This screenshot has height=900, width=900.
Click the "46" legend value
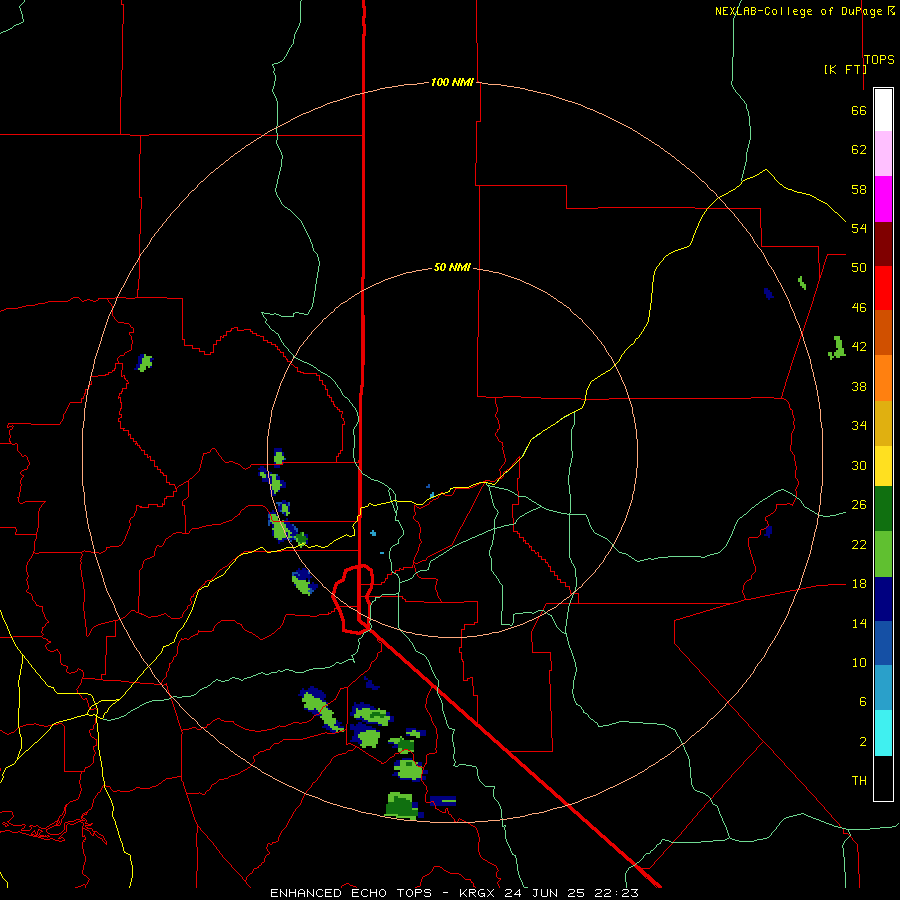click(x=859, y=308)
